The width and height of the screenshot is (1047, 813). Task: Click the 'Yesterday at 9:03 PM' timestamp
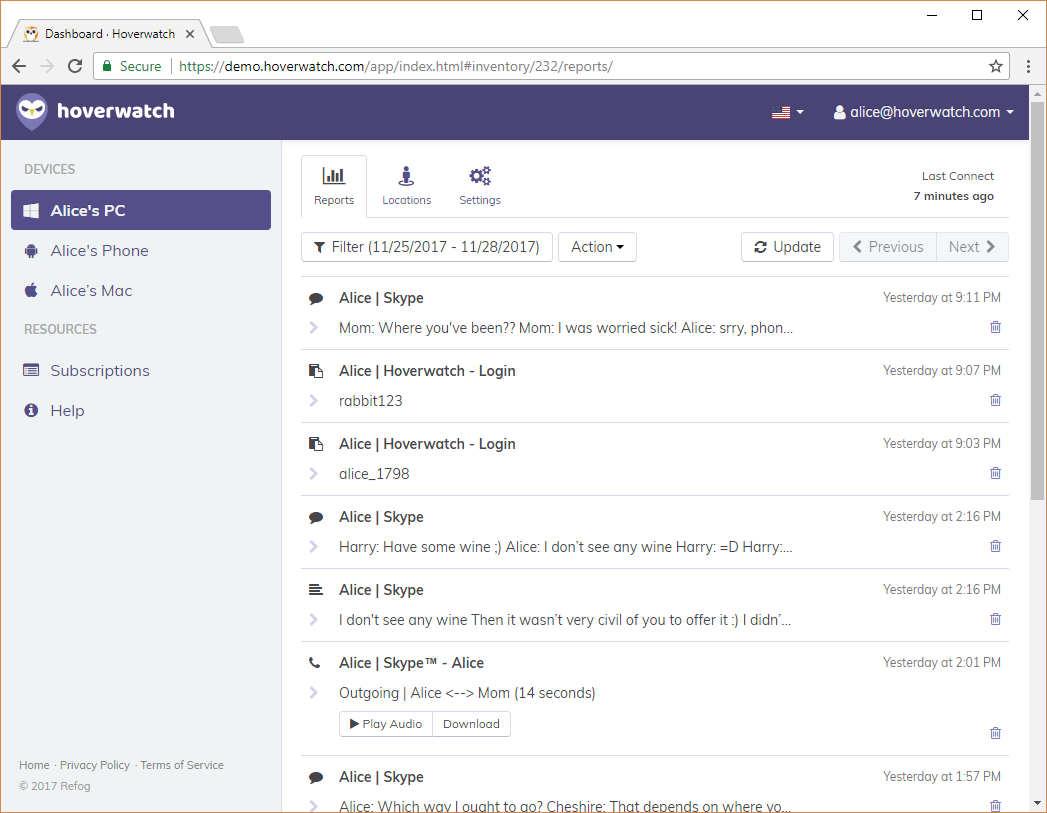(x=941, y=444)
